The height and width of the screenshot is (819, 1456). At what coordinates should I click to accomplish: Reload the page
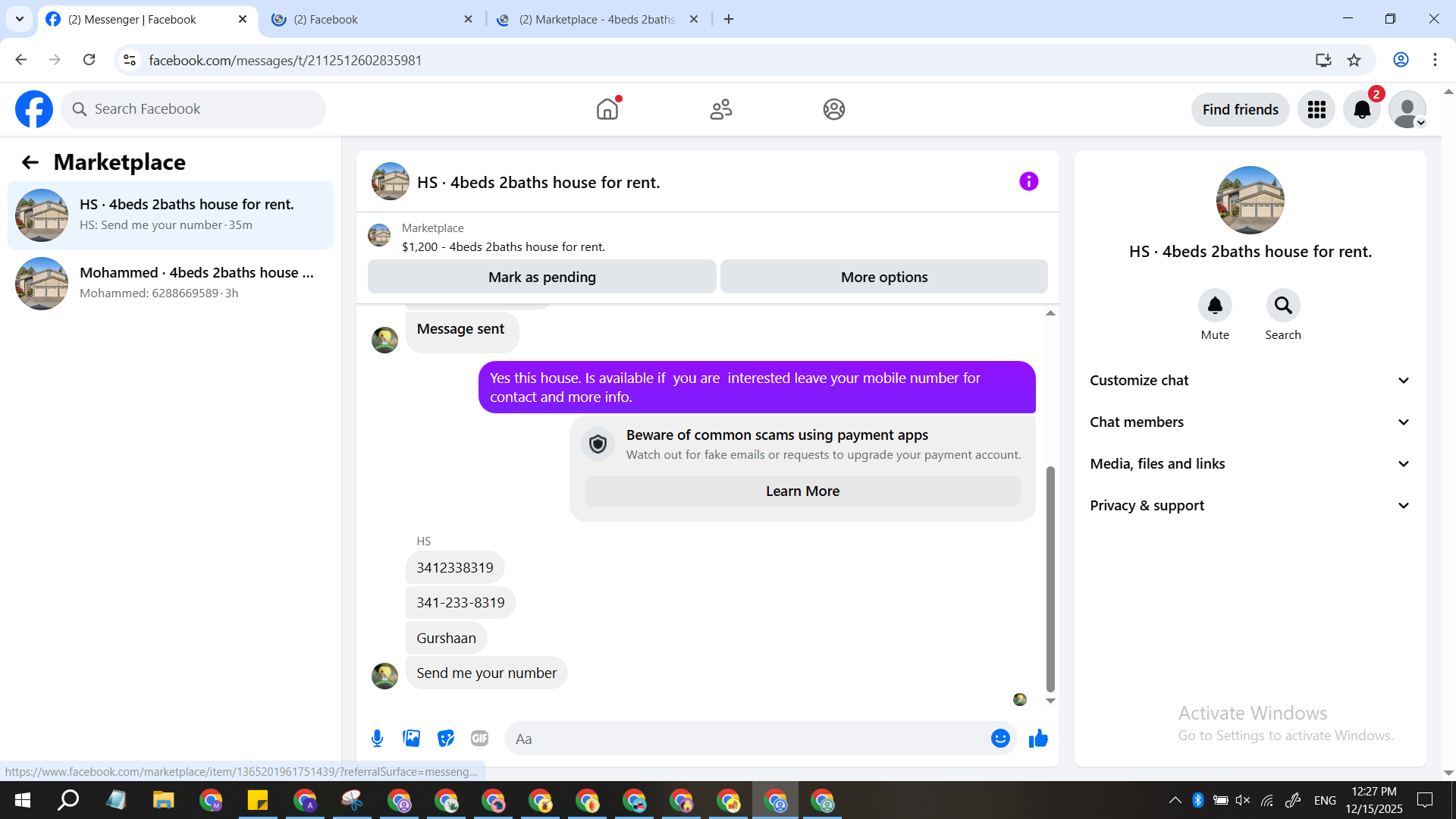pos(89,60)
